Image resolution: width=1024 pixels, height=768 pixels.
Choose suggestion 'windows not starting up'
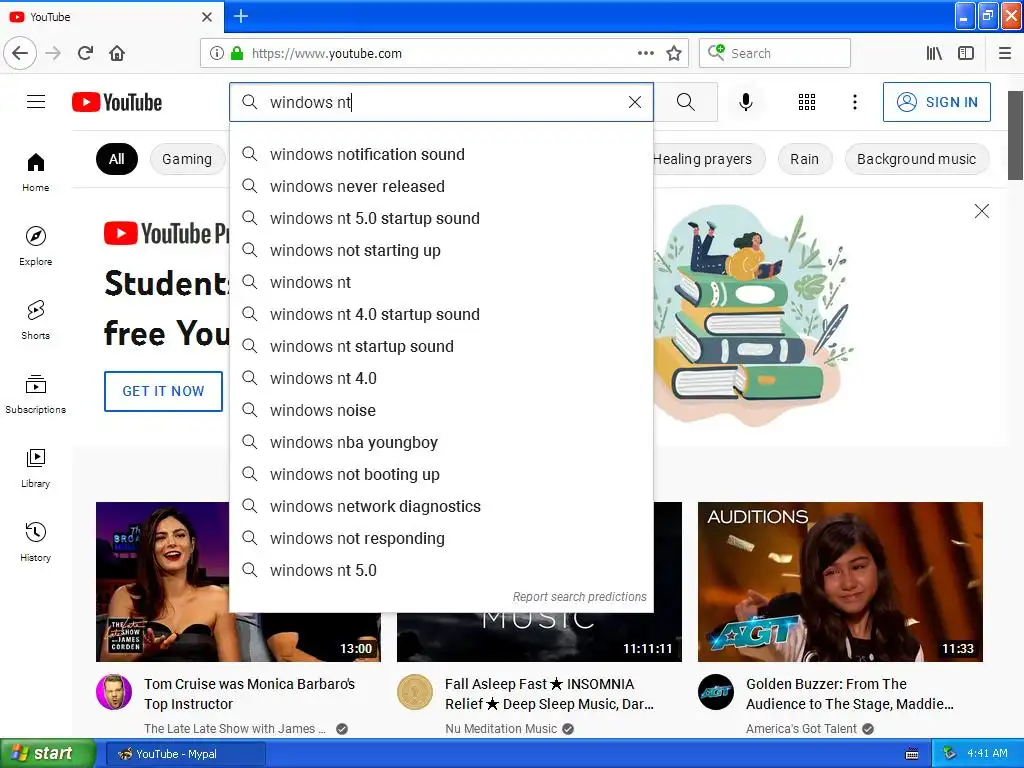click(441, 250)
